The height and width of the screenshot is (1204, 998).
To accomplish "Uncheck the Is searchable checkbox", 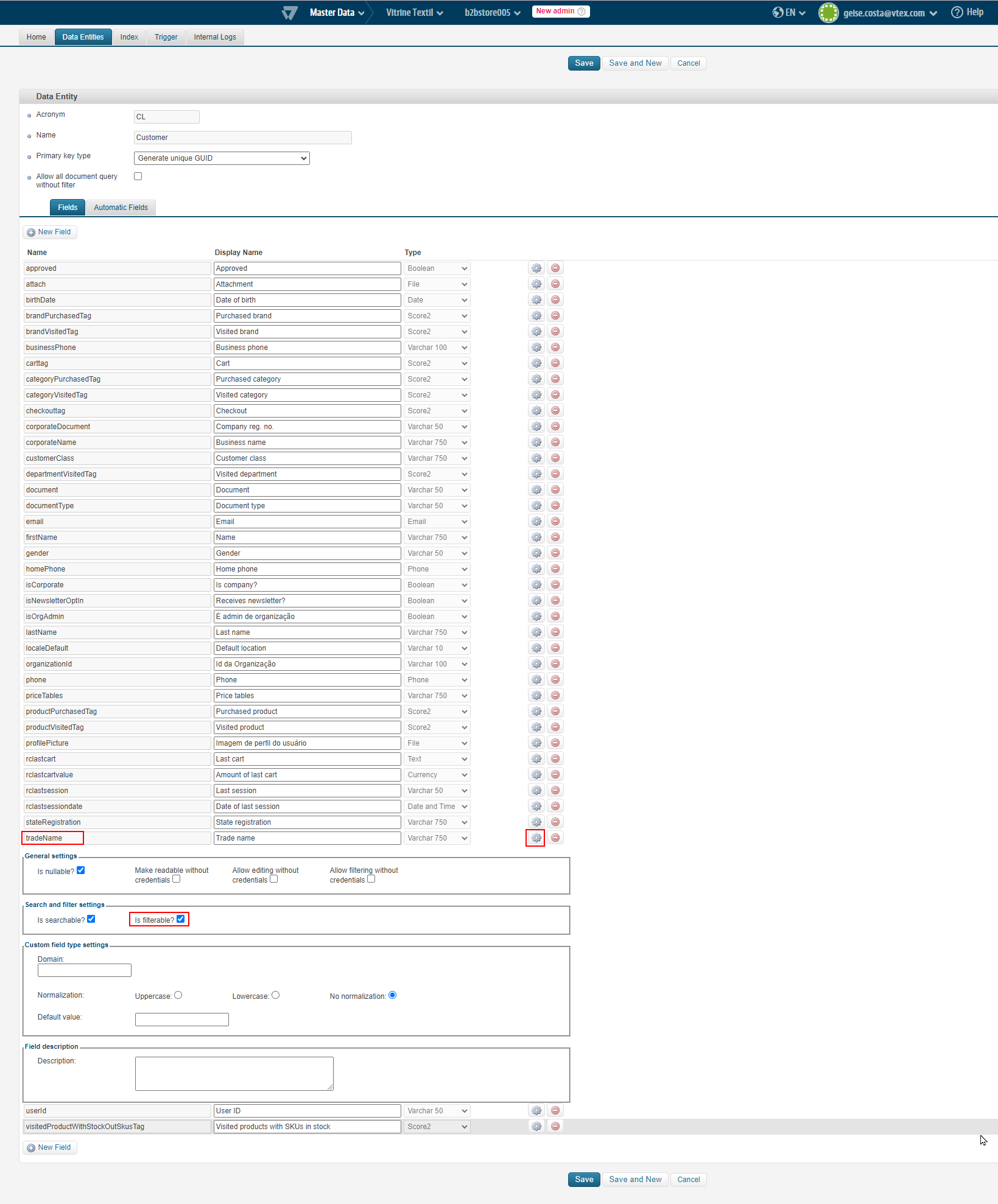I will (x=91, y=919).
